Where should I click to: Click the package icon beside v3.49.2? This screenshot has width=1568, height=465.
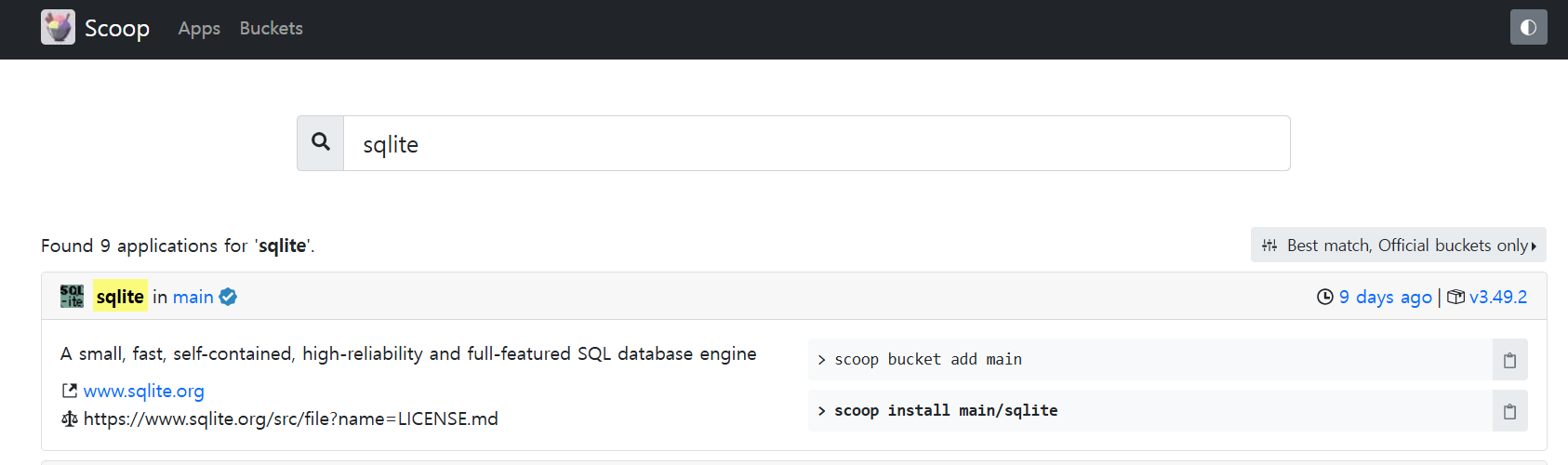pyautogui.click(x=1456, y=297)
